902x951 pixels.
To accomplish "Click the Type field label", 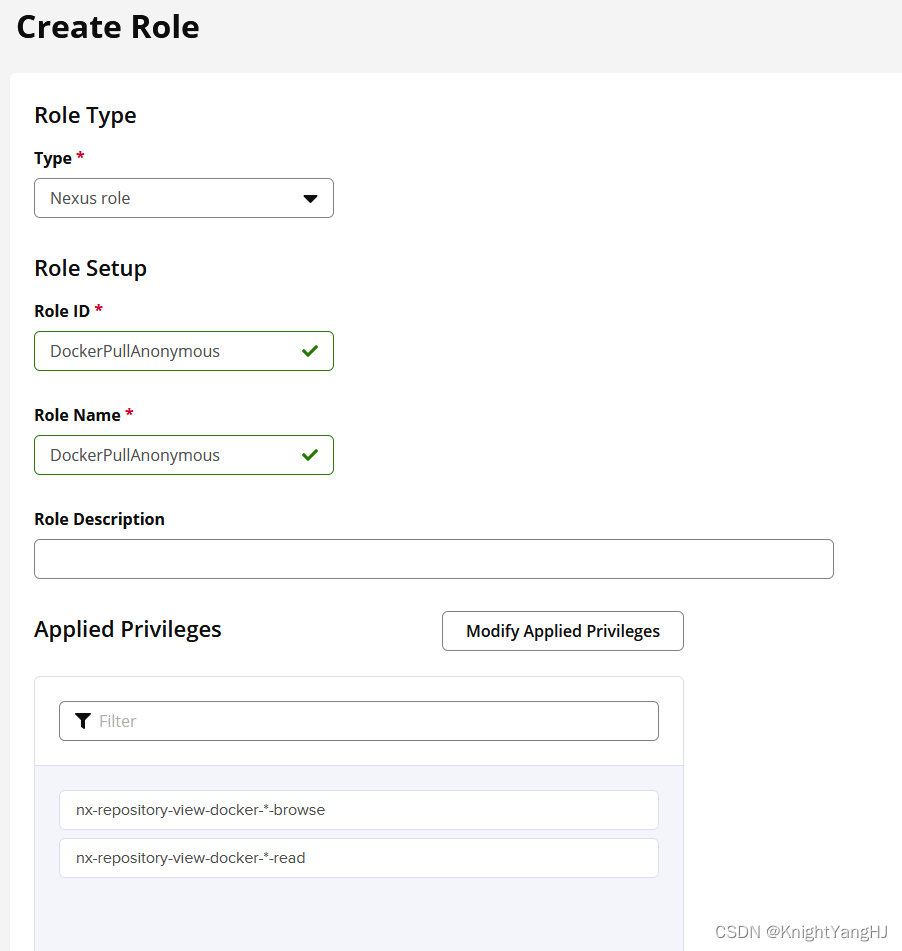I will 53,159.
